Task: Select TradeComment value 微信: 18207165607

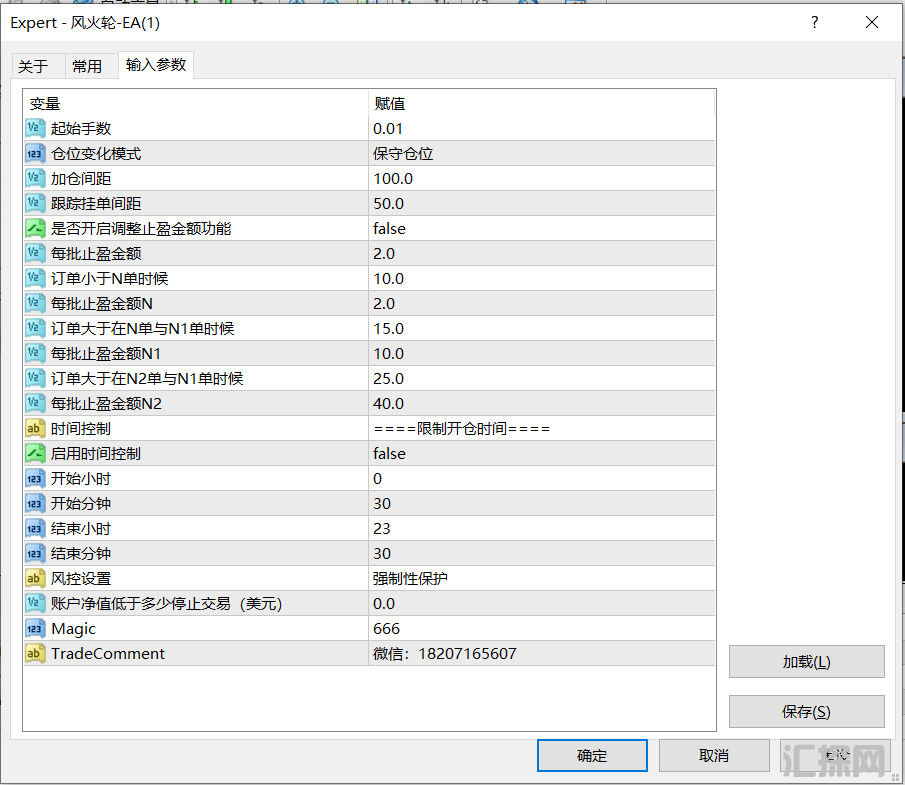Action: tap(541, 653)
